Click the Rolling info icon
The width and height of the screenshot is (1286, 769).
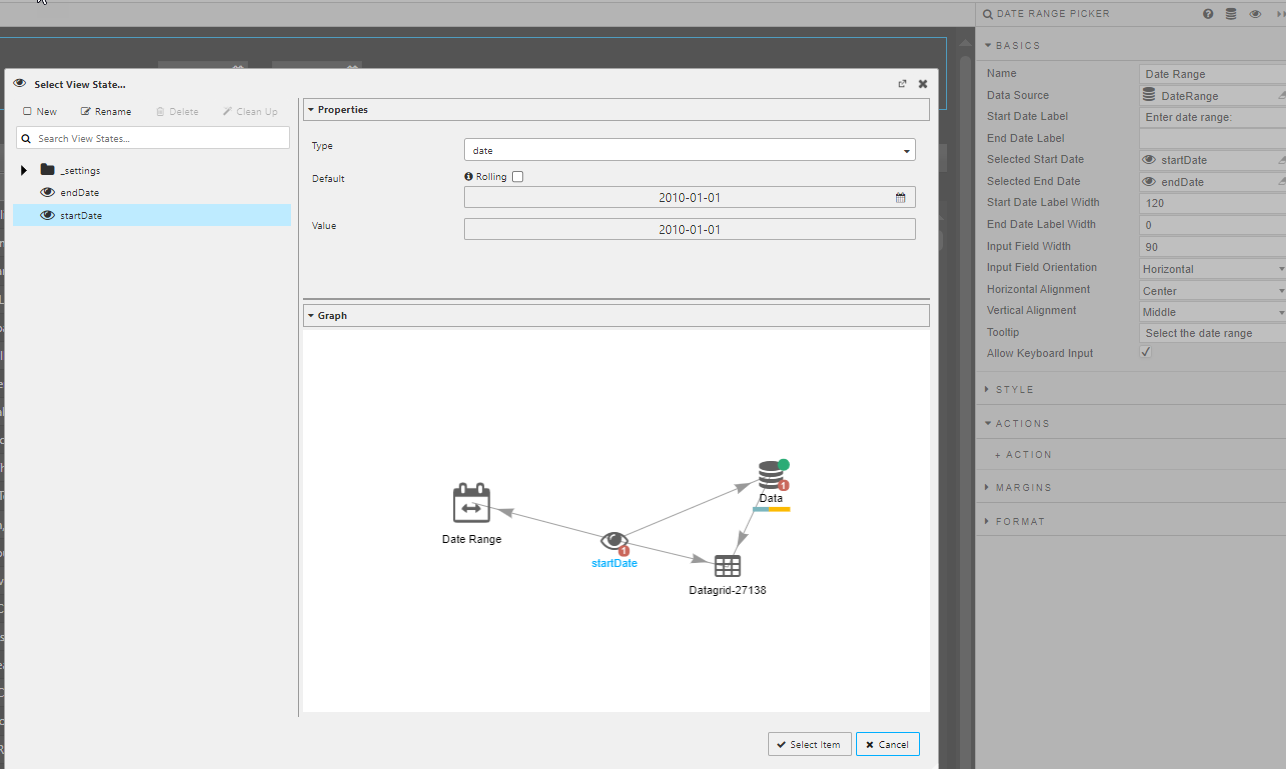coord(469,177)
